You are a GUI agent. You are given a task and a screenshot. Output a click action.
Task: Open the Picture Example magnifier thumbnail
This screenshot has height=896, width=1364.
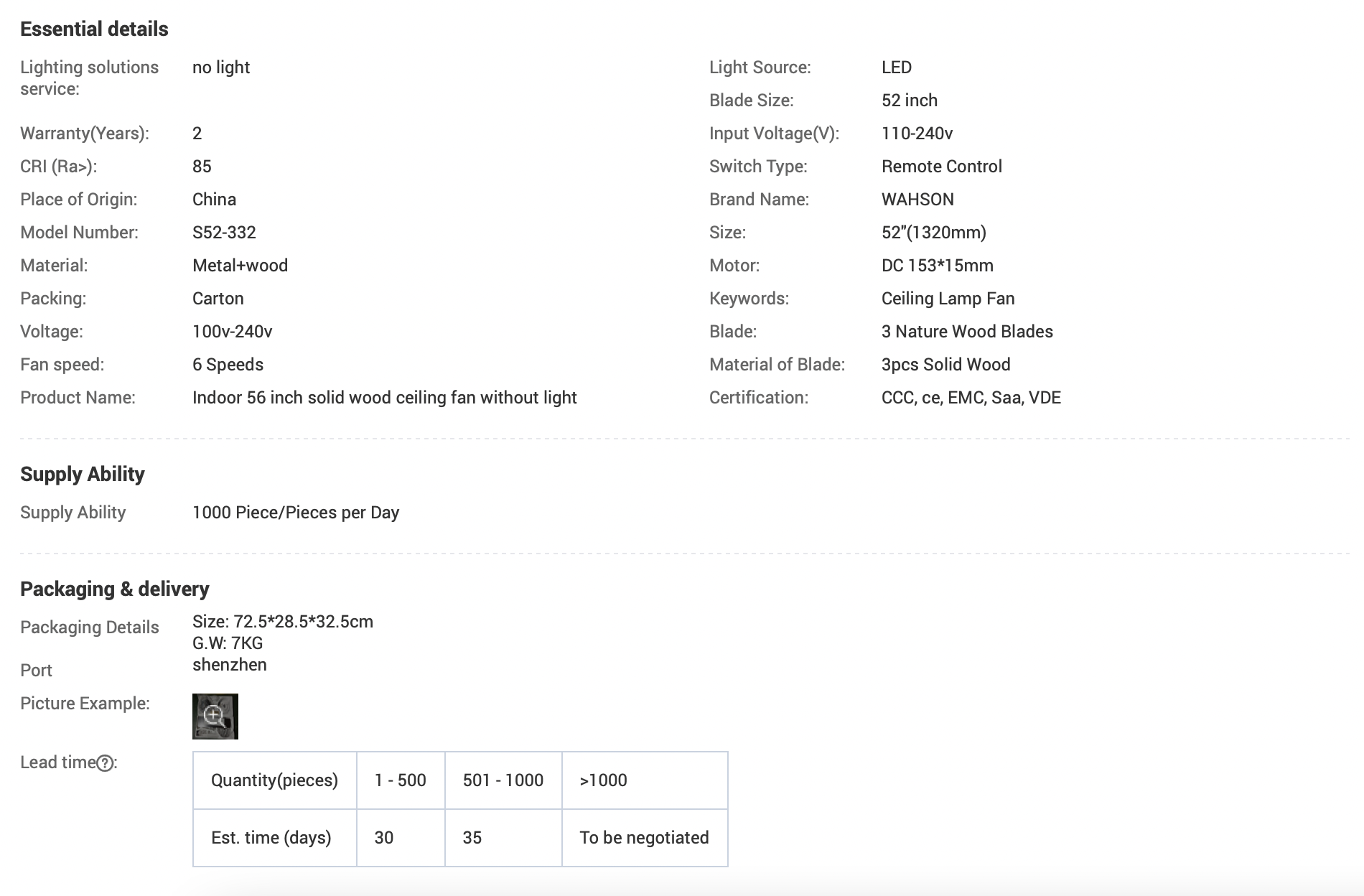click(x=215, y=716)
